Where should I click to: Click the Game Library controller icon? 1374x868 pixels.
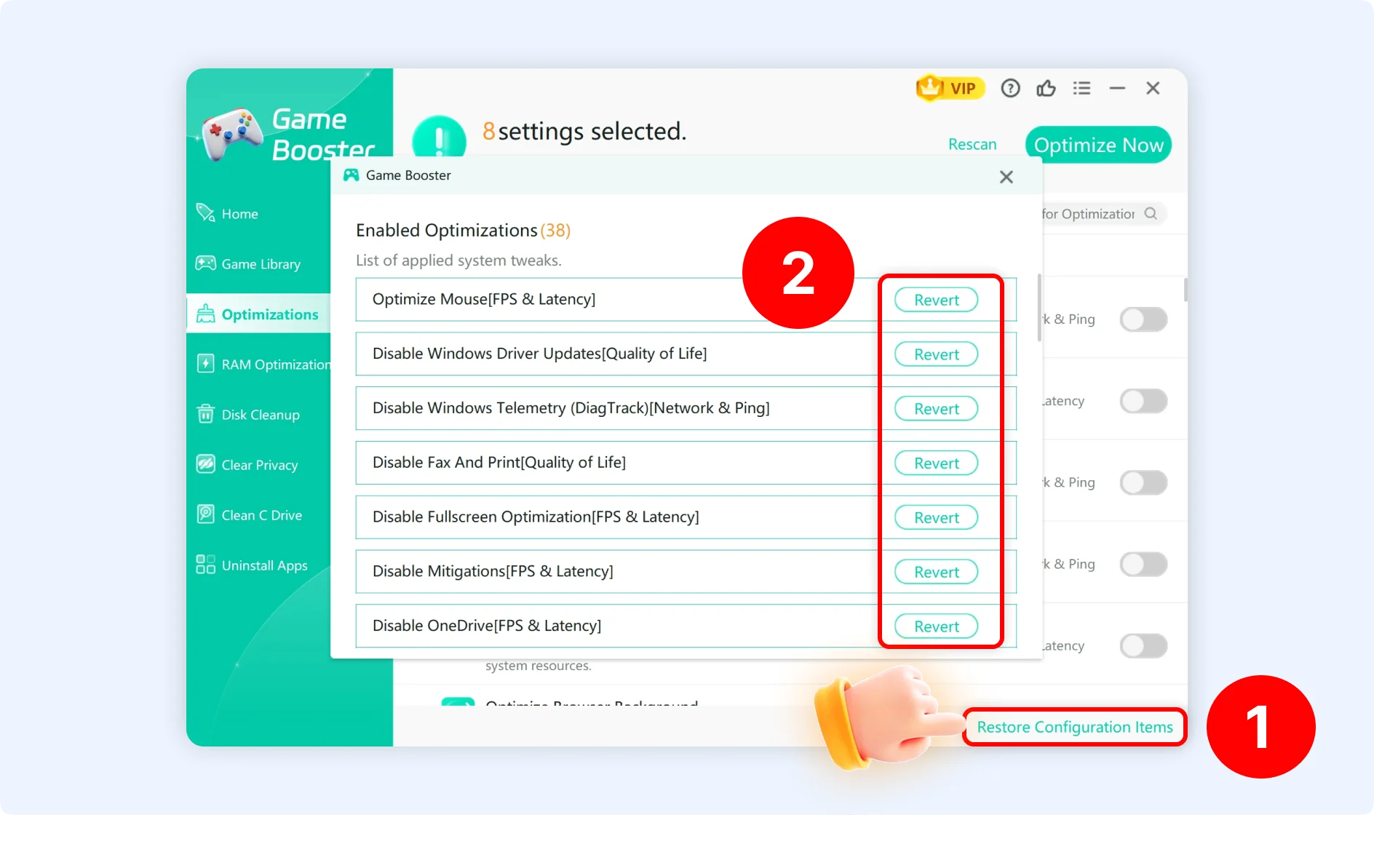pos(205,263)
